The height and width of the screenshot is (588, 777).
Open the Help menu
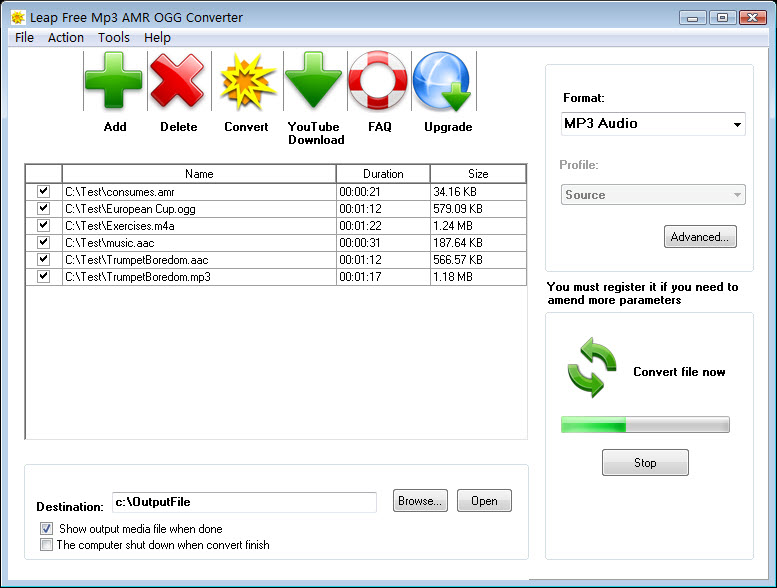(157, 38)
